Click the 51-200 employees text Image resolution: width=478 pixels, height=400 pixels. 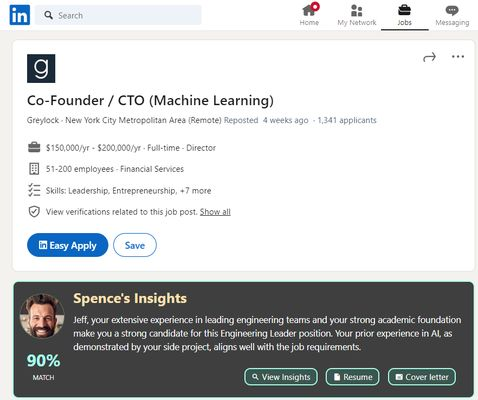[80, 169]
